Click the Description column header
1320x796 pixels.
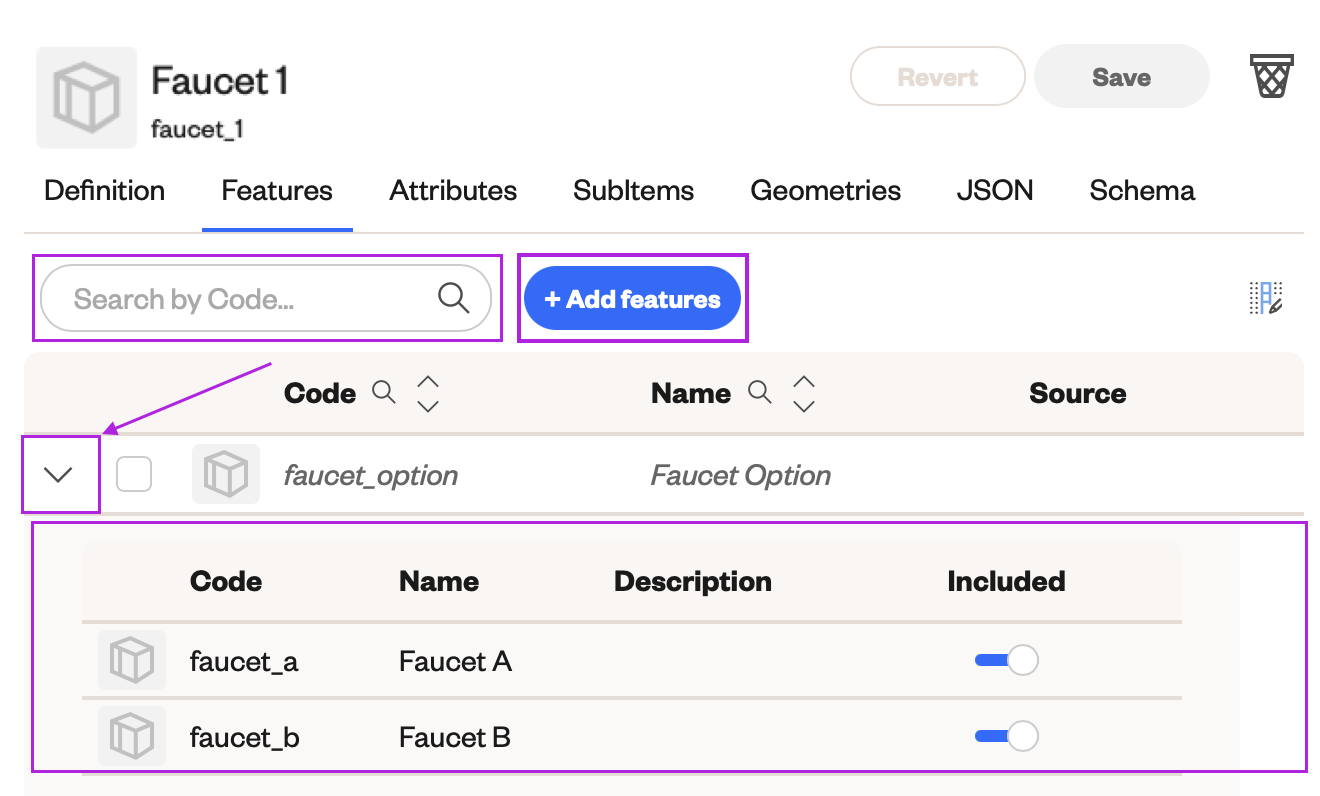(693, 581)
